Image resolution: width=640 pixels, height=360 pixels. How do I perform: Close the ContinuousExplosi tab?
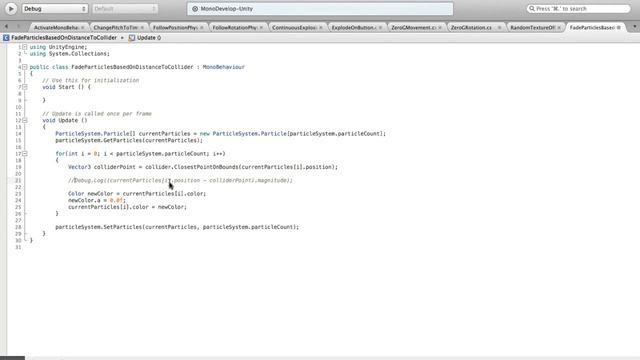click(321, 28)
